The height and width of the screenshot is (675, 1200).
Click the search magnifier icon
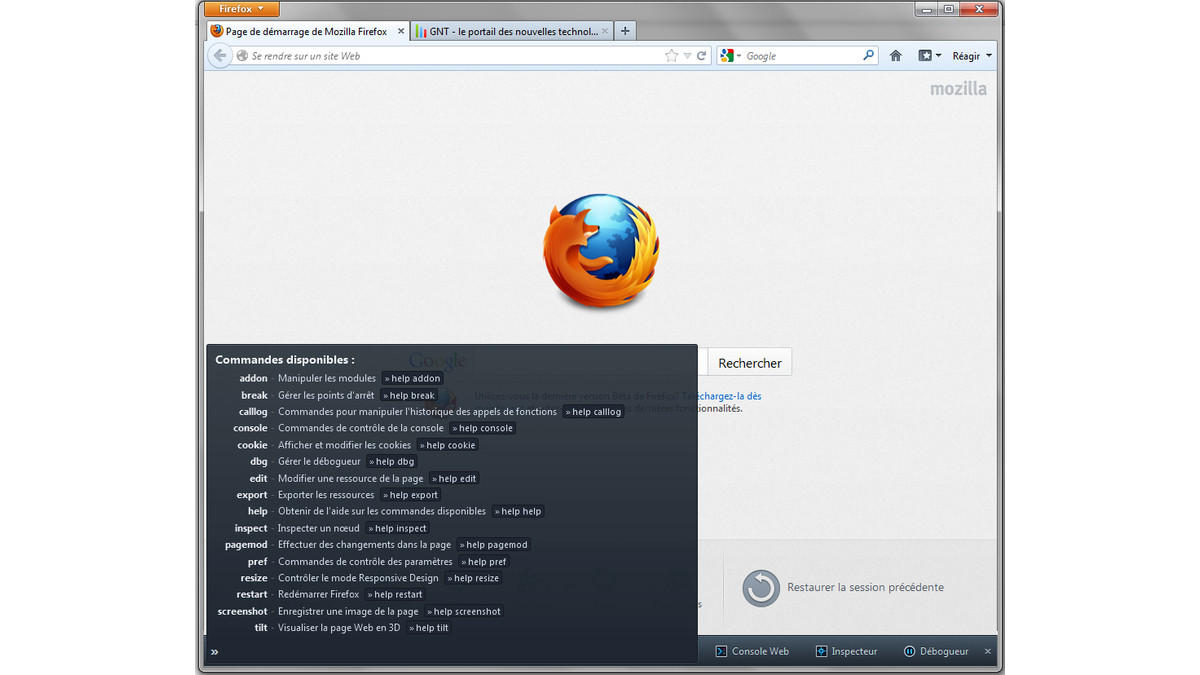pyautogui.click(x=868, y=55)
